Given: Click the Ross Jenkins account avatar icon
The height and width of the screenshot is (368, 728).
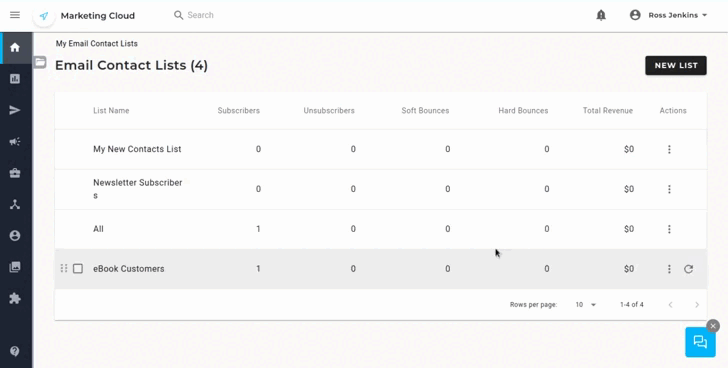Looking at the screenshot, I should pyautogui.click(x=635, y=15).
